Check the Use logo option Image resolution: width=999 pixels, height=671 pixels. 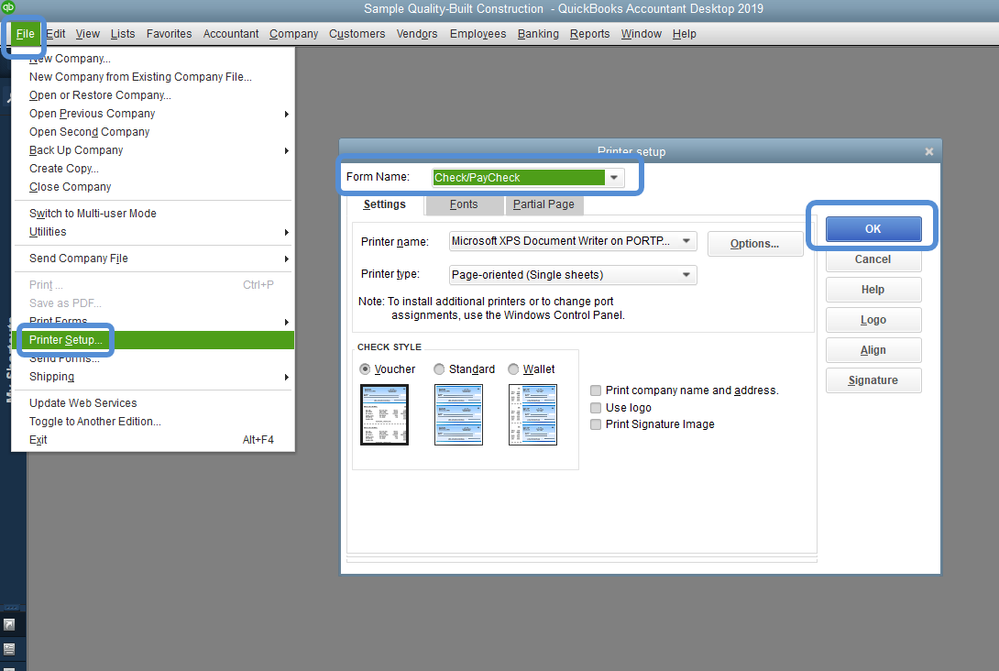point(596,408)
